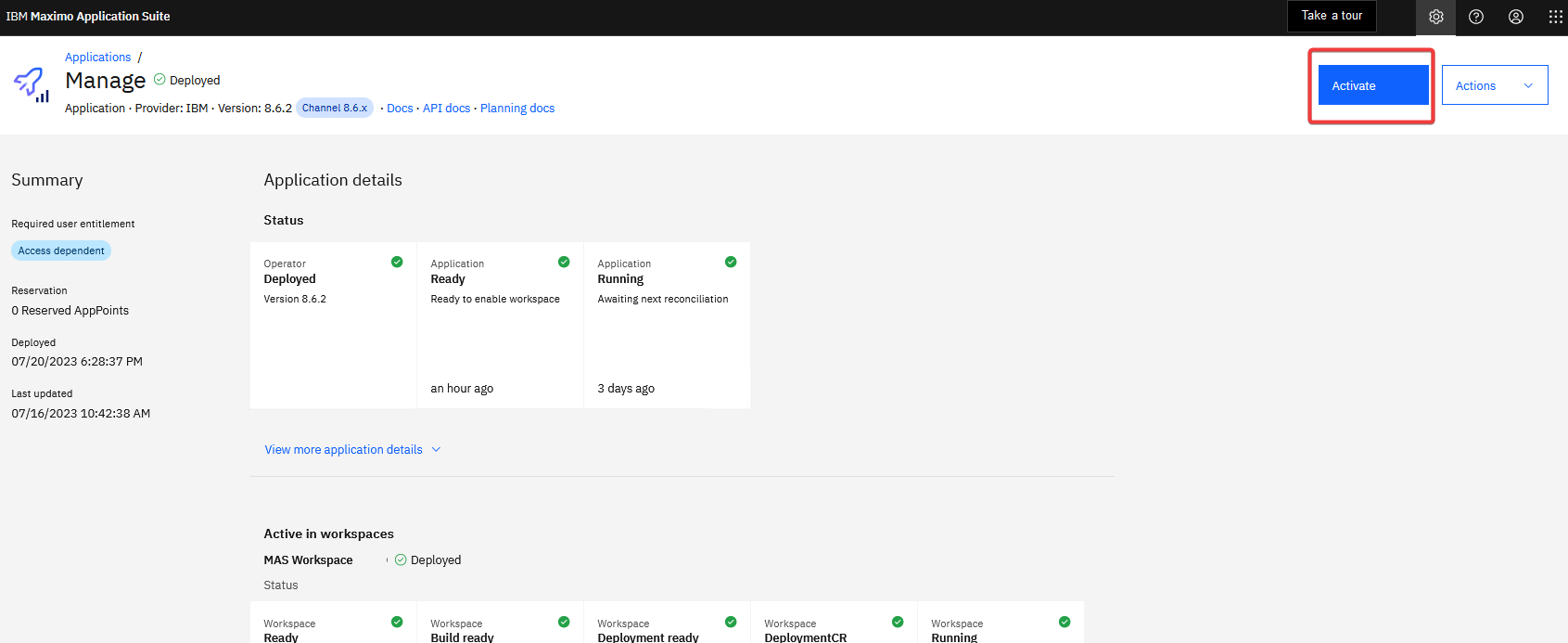Open the Actions dropdown menu
This screenshot has width=1568, height=643.
(1495, 85)
